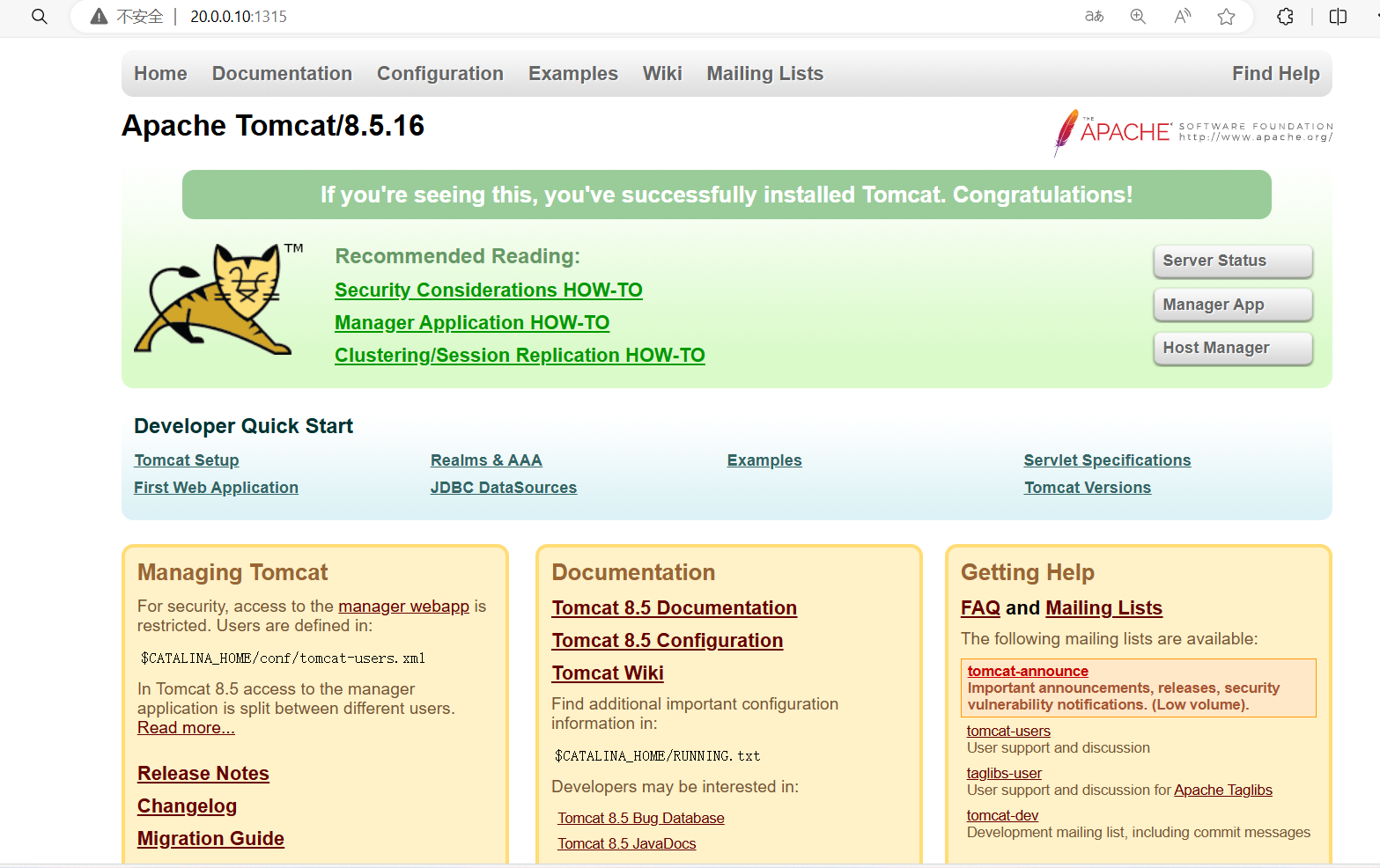Click the Apache Tomcat/8.5.16 heading
Image resolution: width=1380 pixels, height=868 pixels.
[273, 126]
